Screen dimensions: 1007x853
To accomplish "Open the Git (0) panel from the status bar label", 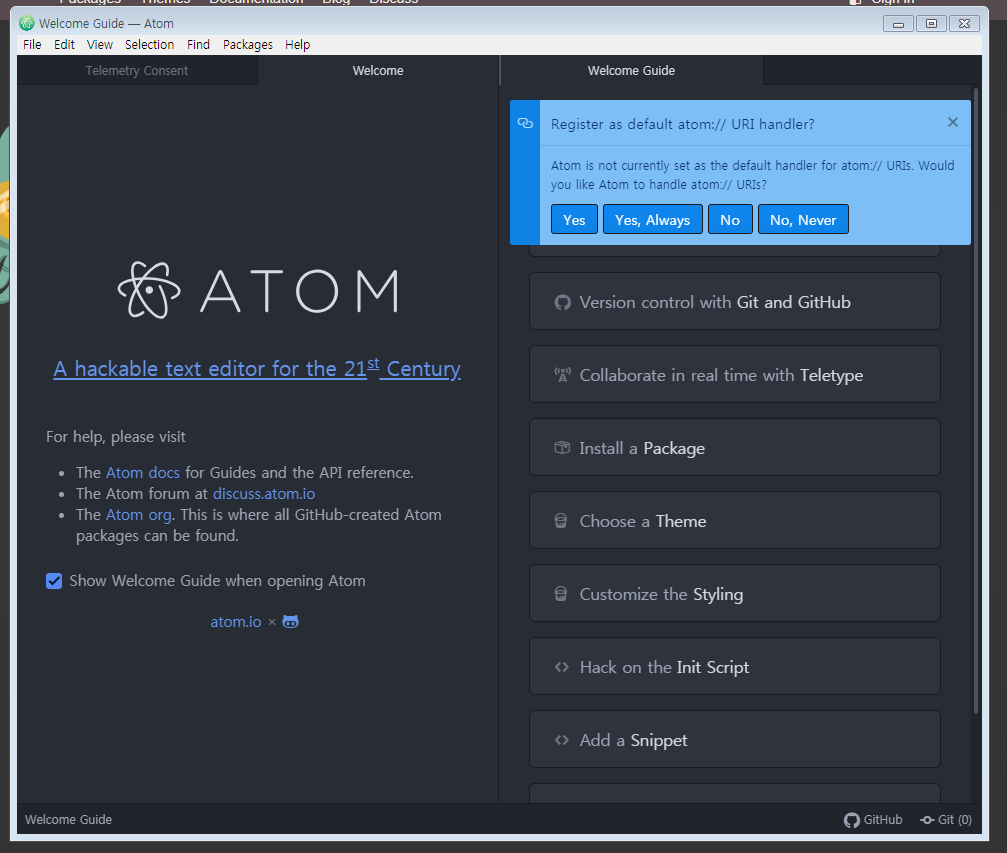I will click(954, 820).
